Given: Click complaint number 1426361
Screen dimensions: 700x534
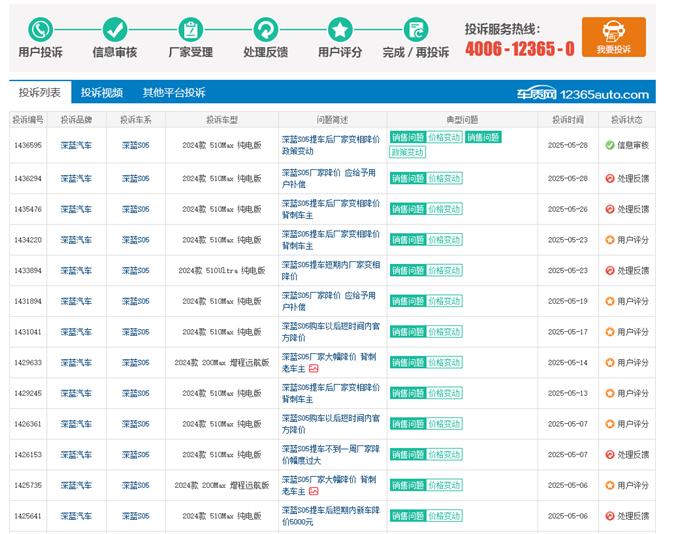Looking at the screenshot, I should [x=28, y=424].
